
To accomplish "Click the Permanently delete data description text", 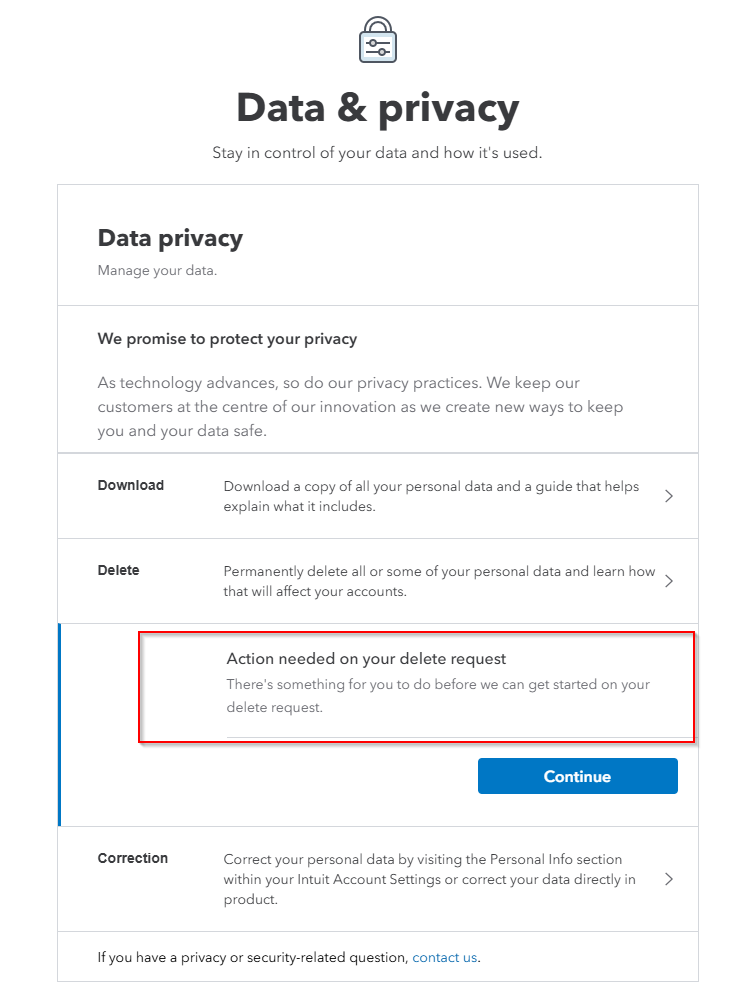I will 439,581.
